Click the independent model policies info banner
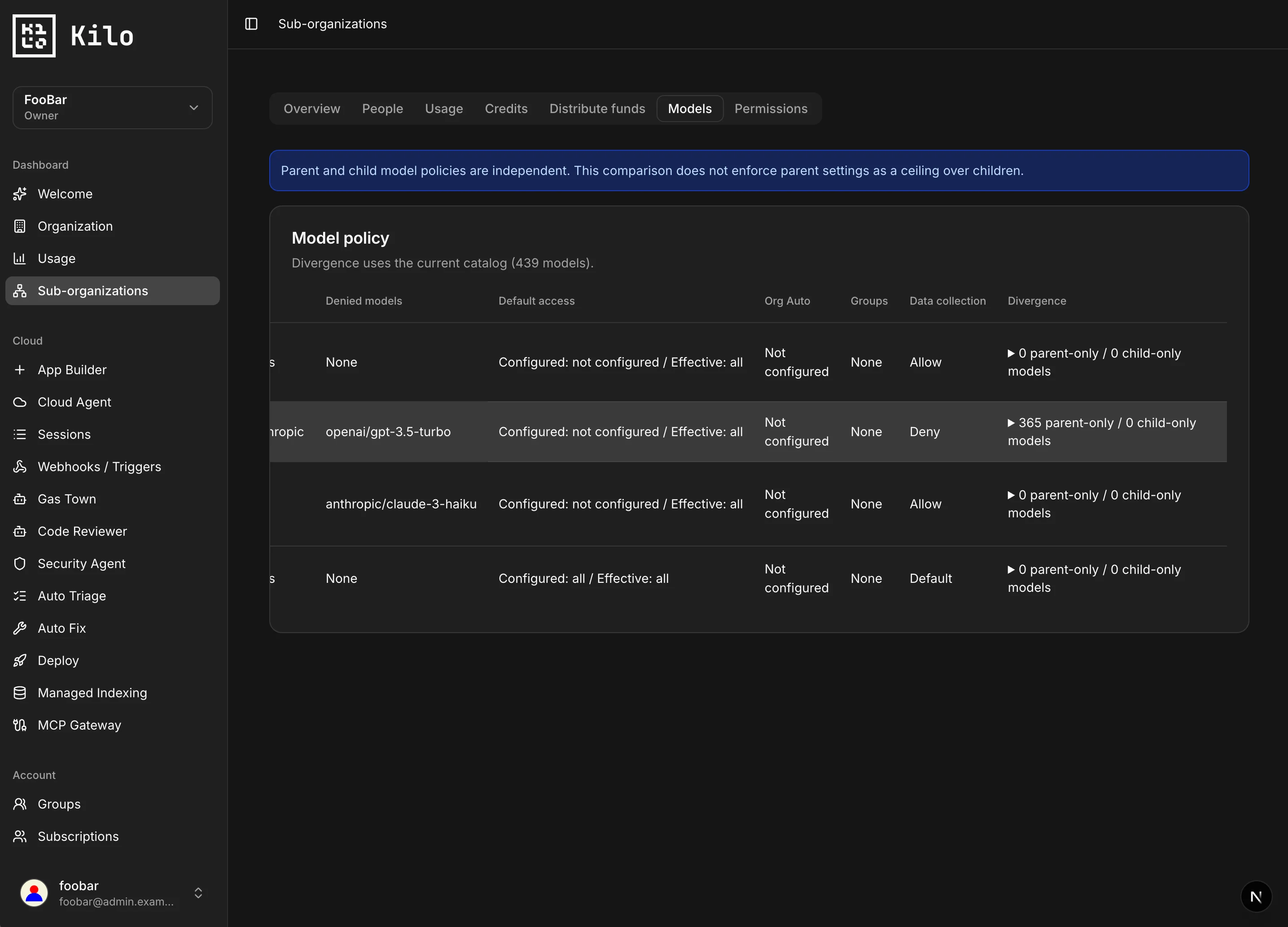Viewport: 1288px width, 927px height. [x=759, y=171]
